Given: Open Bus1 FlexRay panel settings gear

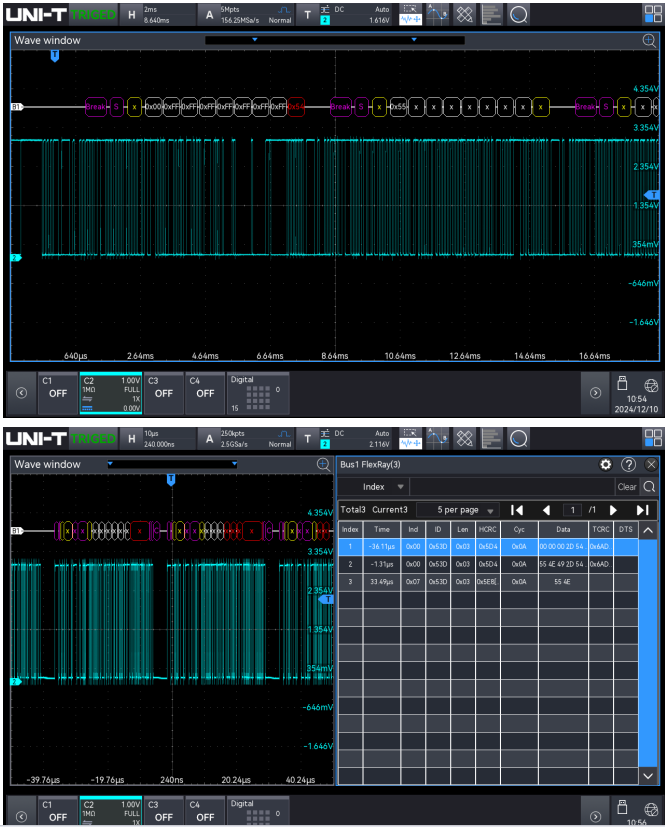Looking at the screenshot, I should tap(605, 465).
